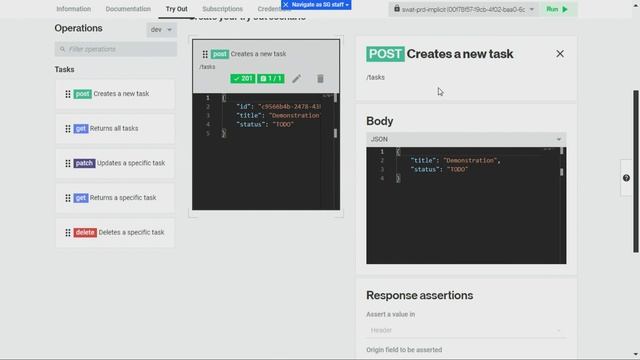Delete the scenario step with the trash icon
640x360 pixels.
click(x=320, y=78)
